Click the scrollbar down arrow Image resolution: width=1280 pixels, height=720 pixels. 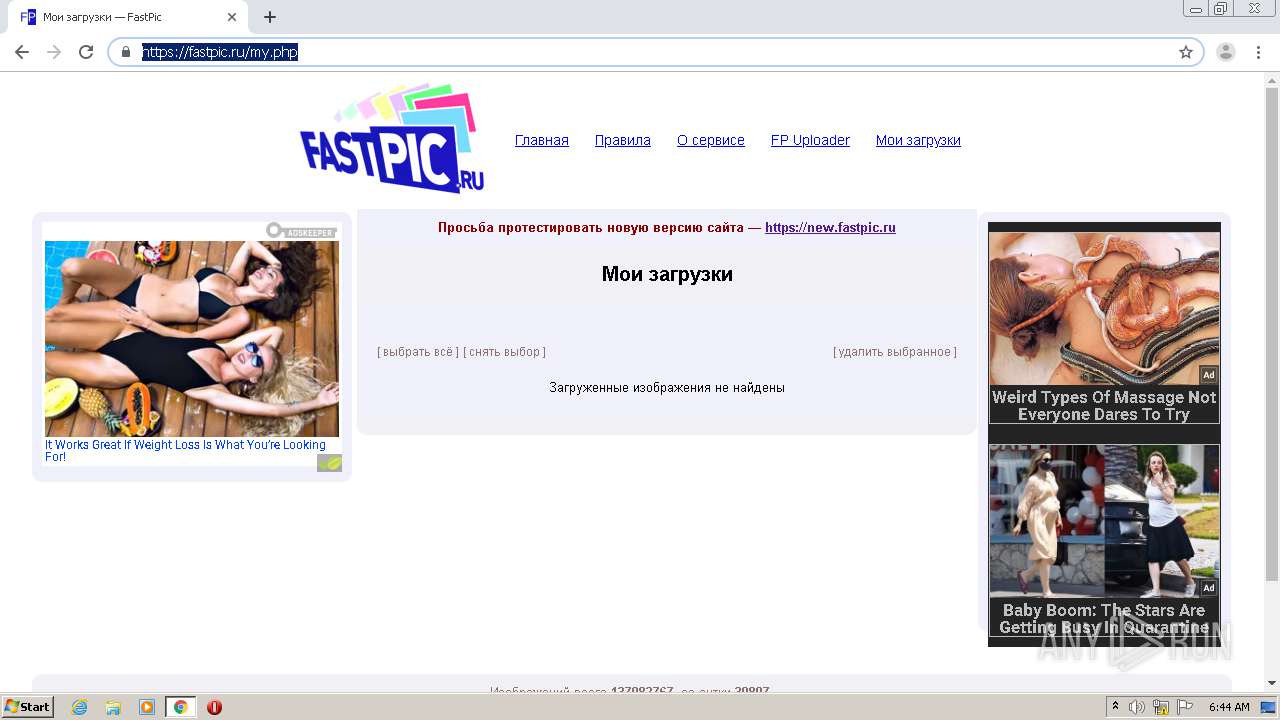click(1272, 683)
